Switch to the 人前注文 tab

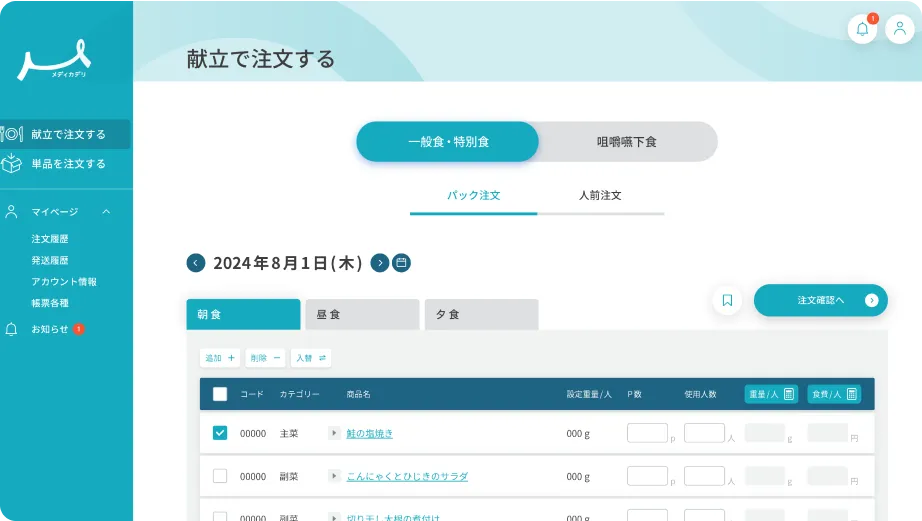pos(600,196)
